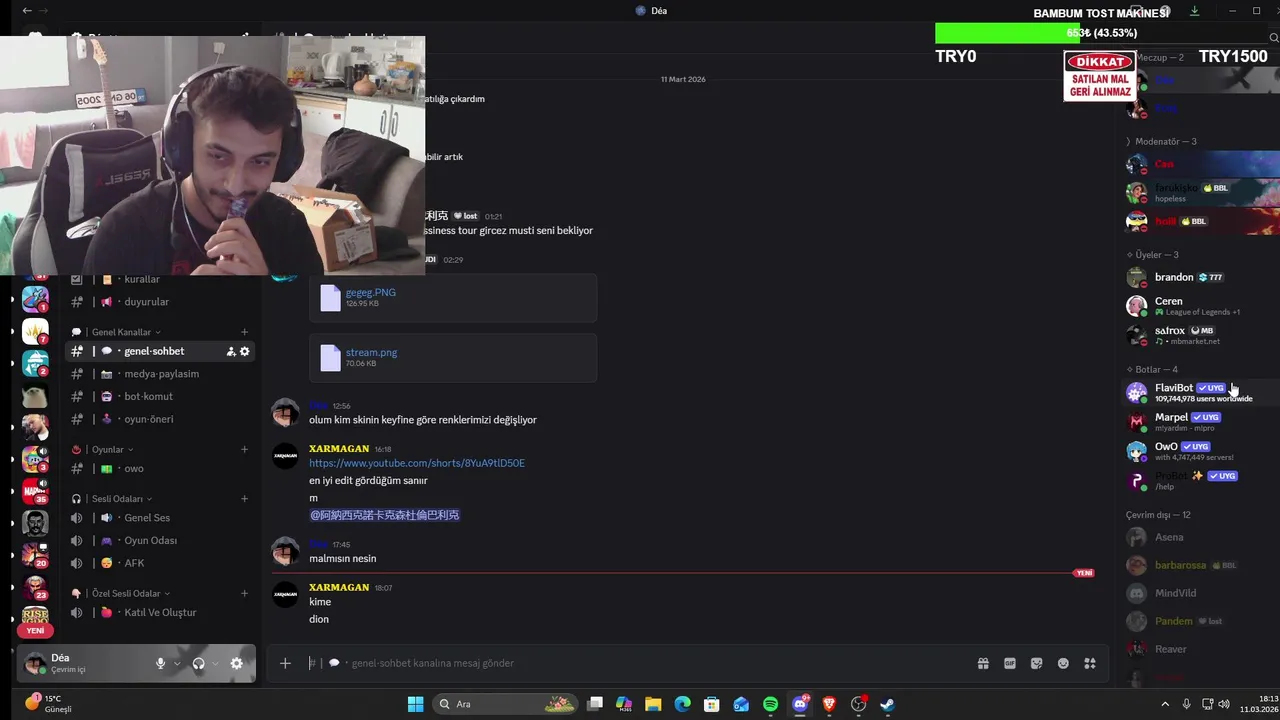Toggle microphone mute in user panel
The image size is (1280, 720).
[160, 663]
